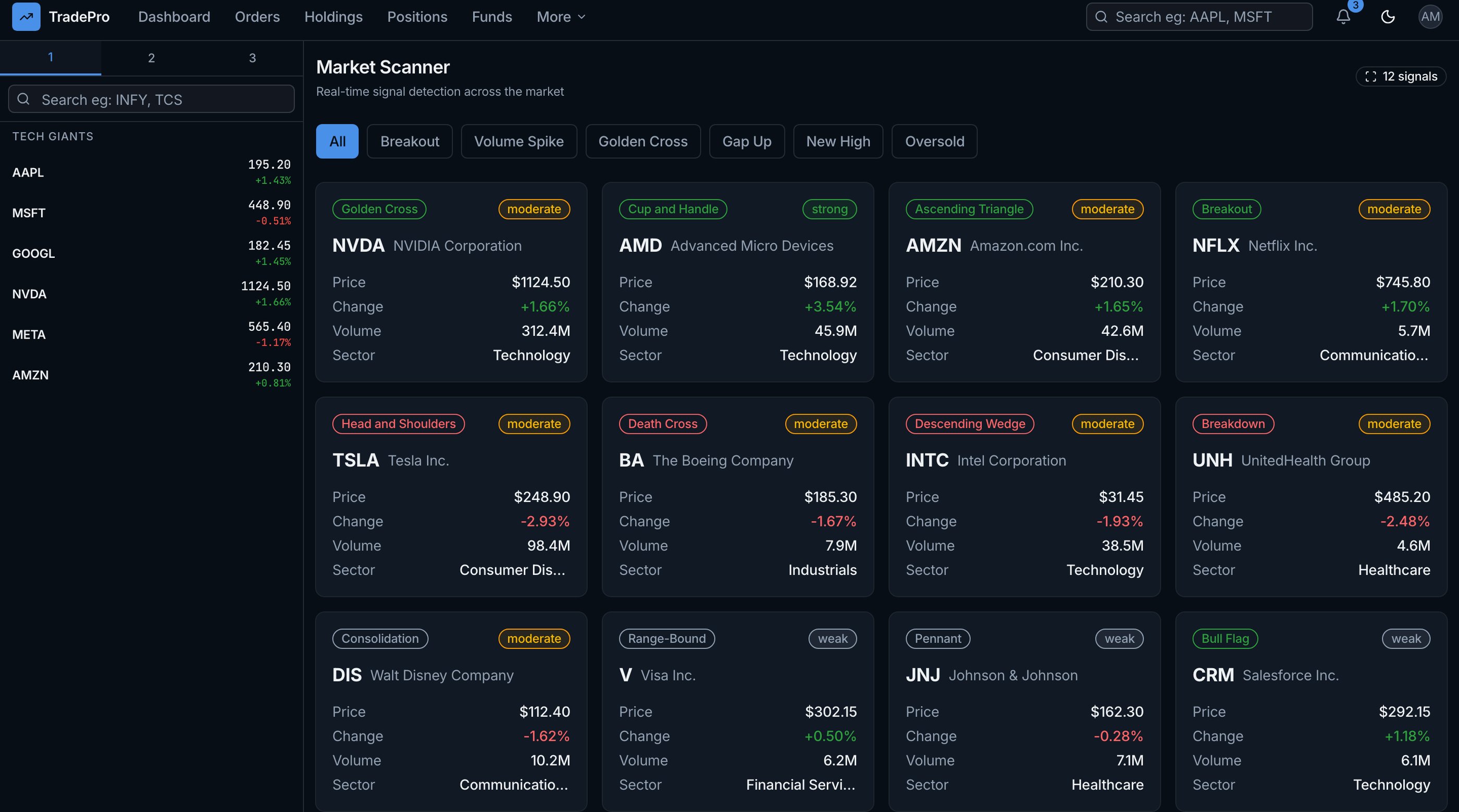Expand the More menu chevron
The image size is (1459, 812).
[581, 17]
